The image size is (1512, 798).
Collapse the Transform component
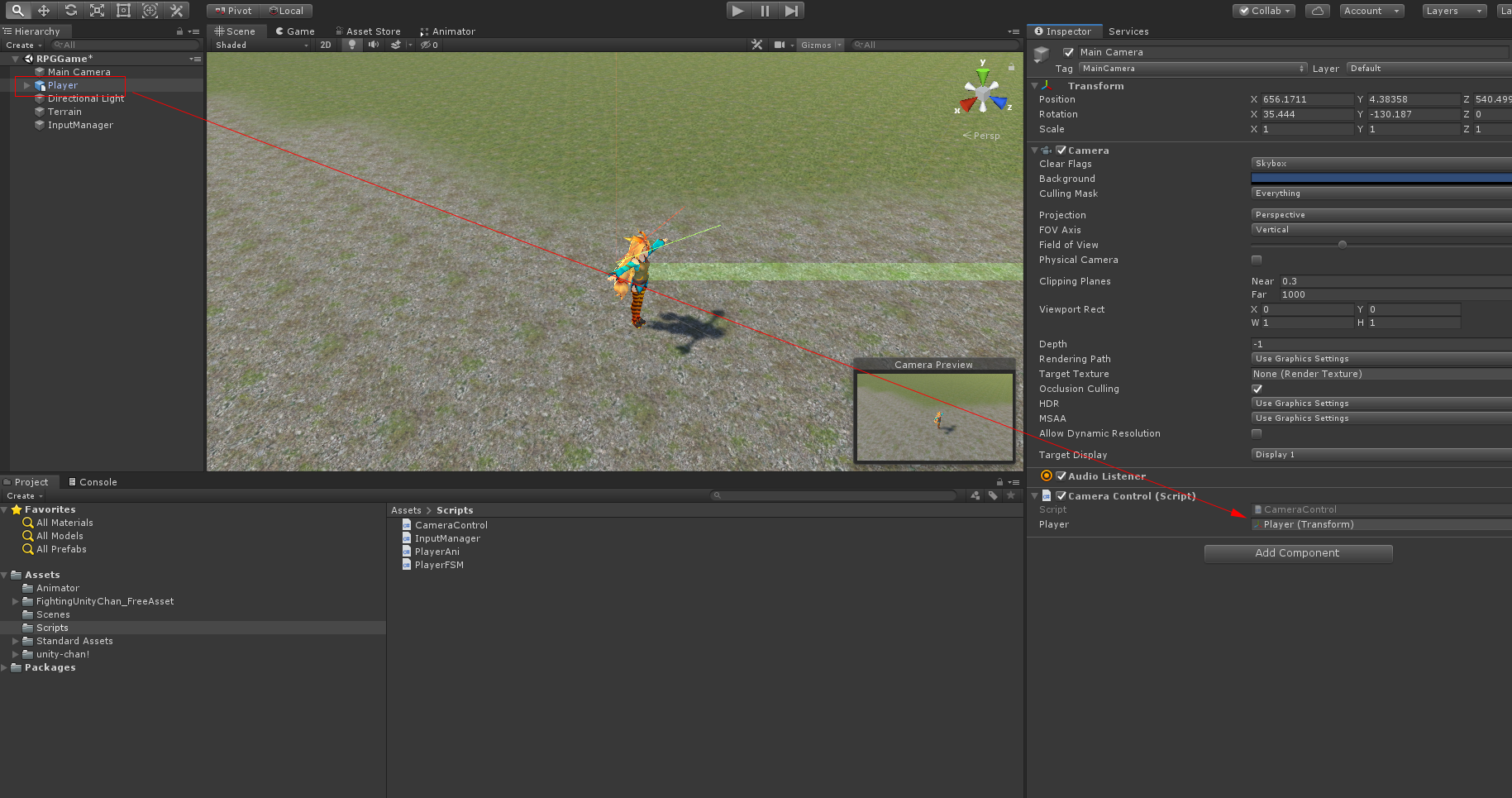[1034, 86]
